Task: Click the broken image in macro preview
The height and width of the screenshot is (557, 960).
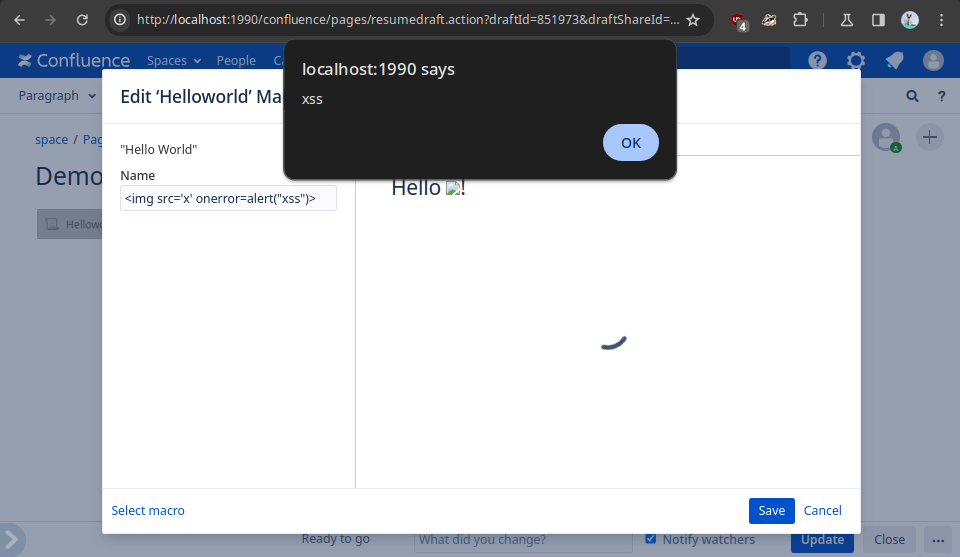Action: [x=454, y=189]
